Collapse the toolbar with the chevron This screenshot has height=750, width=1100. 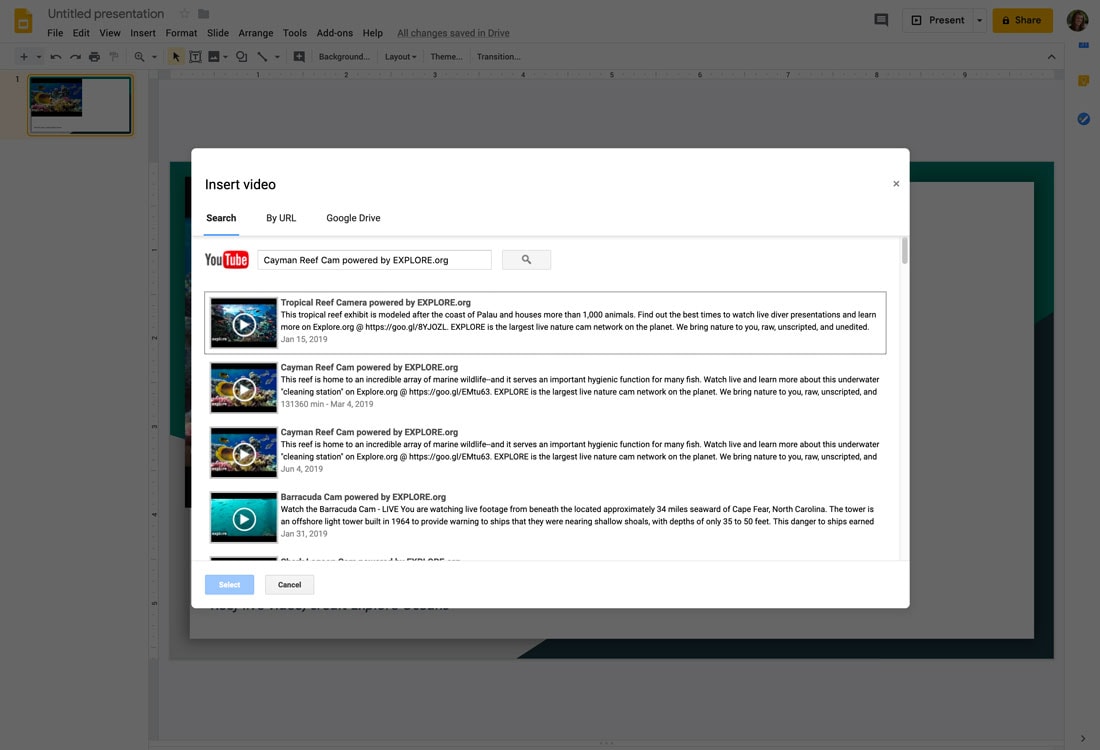(1051, 57)
